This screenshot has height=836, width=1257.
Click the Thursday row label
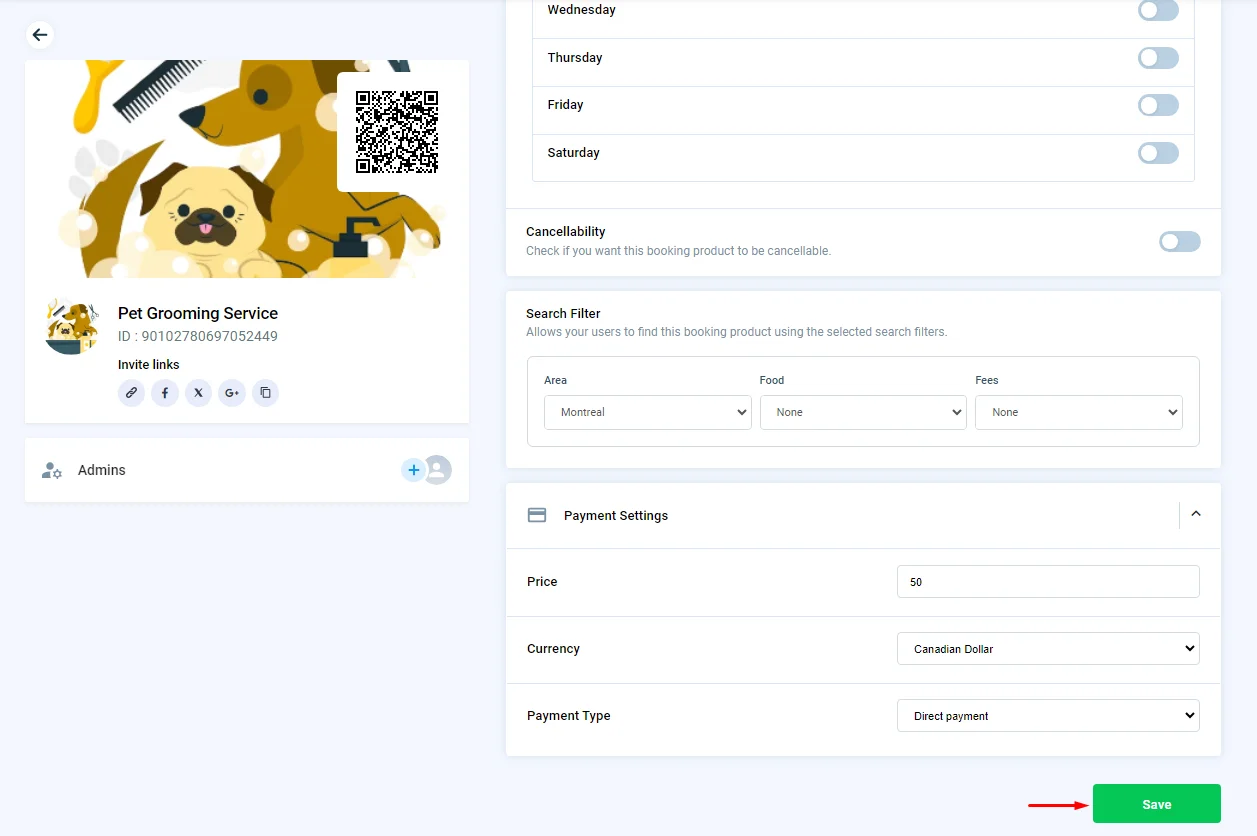(575, 58)
